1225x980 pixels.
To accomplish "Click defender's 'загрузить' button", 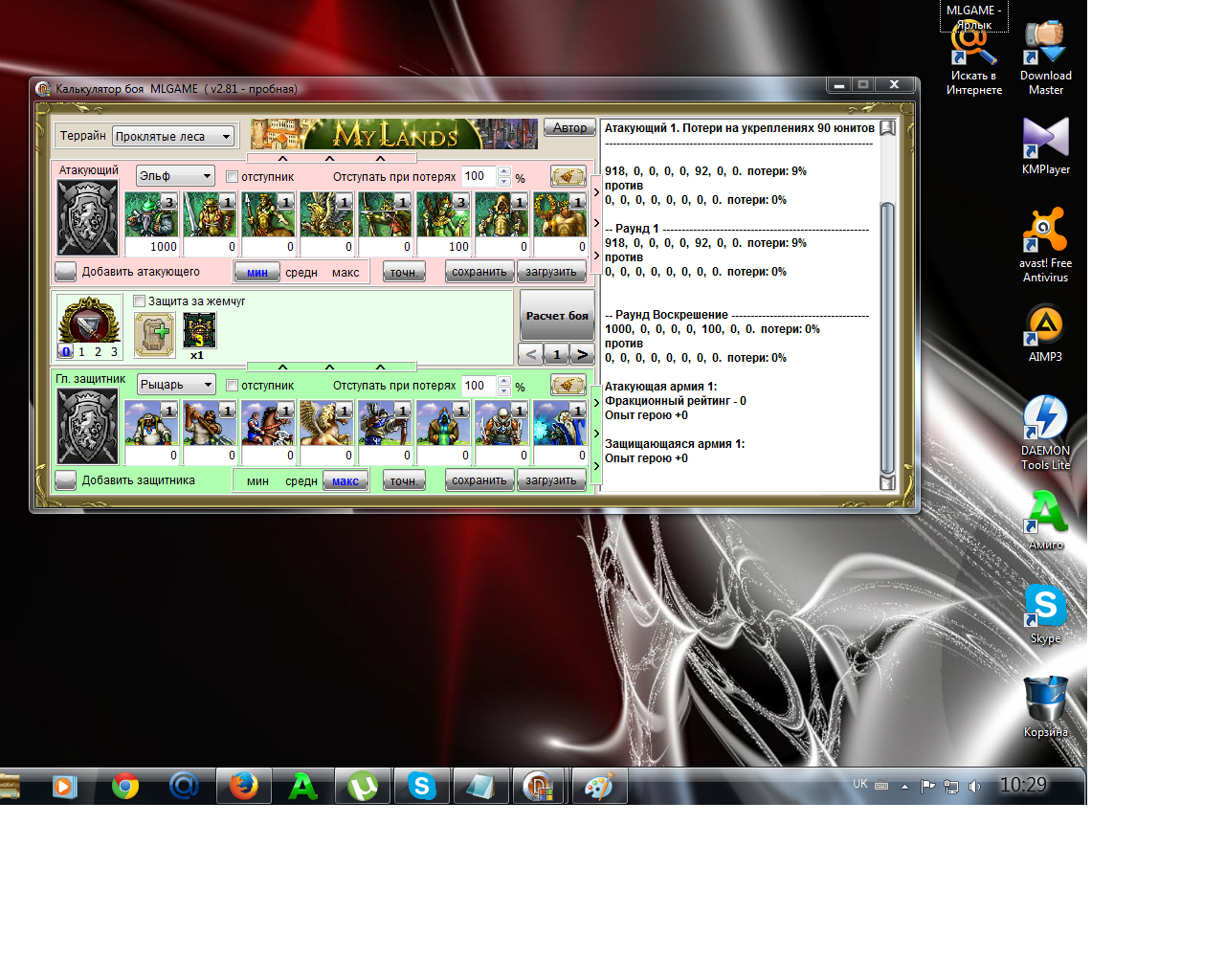I will (551, 480).
